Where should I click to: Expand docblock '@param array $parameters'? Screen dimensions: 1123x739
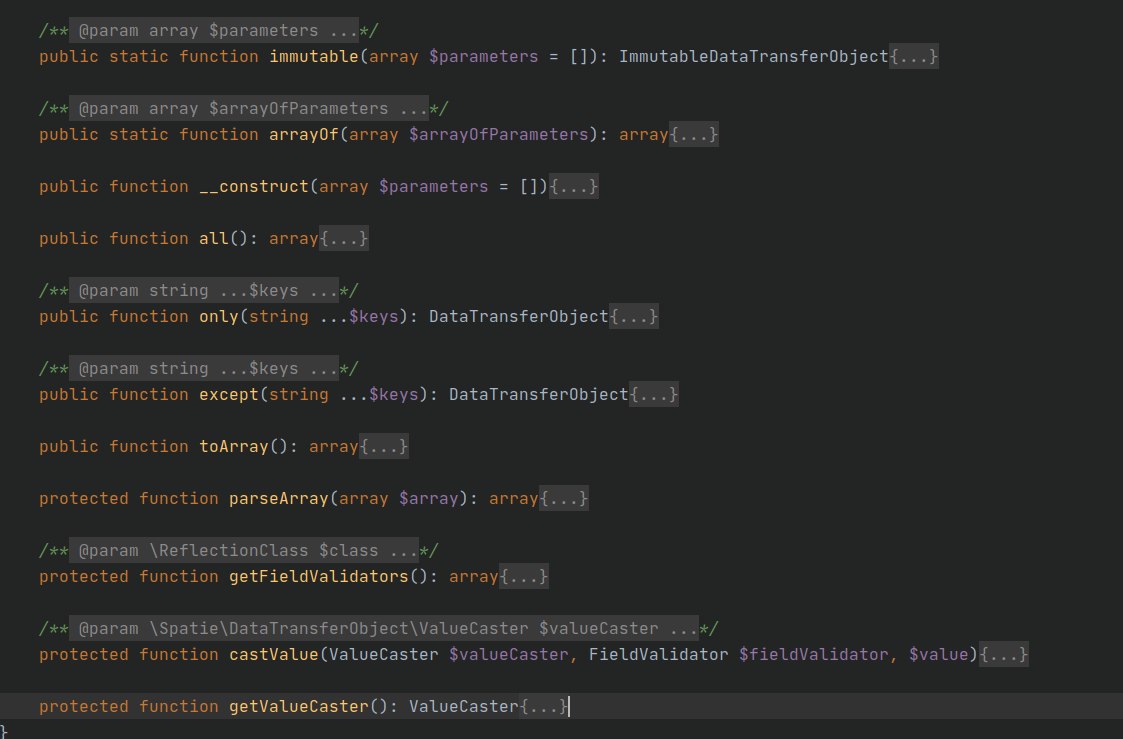[213, 31]
